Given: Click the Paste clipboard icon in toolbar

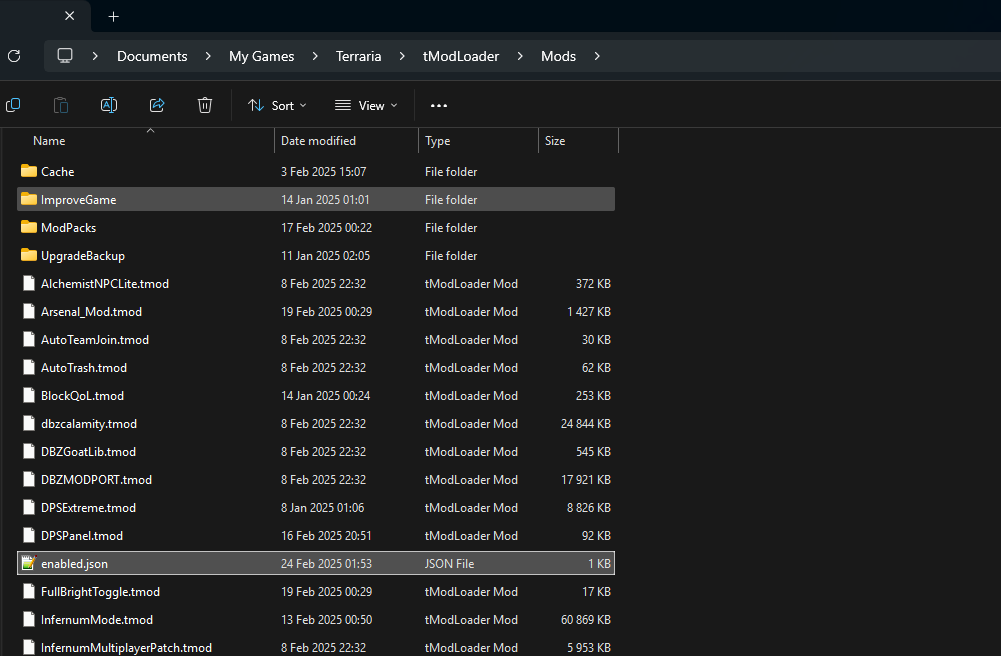Looking at the screenshot, I should [61, 105].
